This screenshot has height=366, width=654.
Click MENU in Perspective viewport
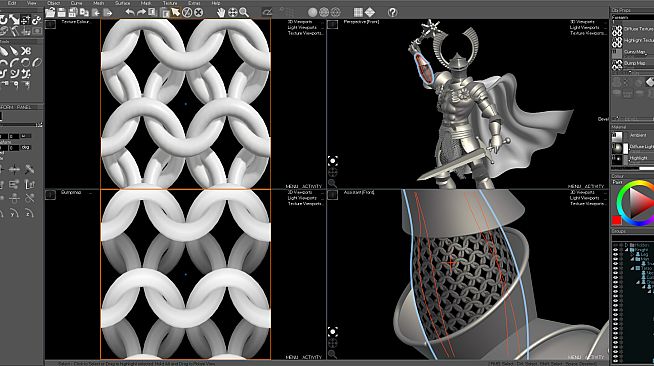tap(574, 186)
